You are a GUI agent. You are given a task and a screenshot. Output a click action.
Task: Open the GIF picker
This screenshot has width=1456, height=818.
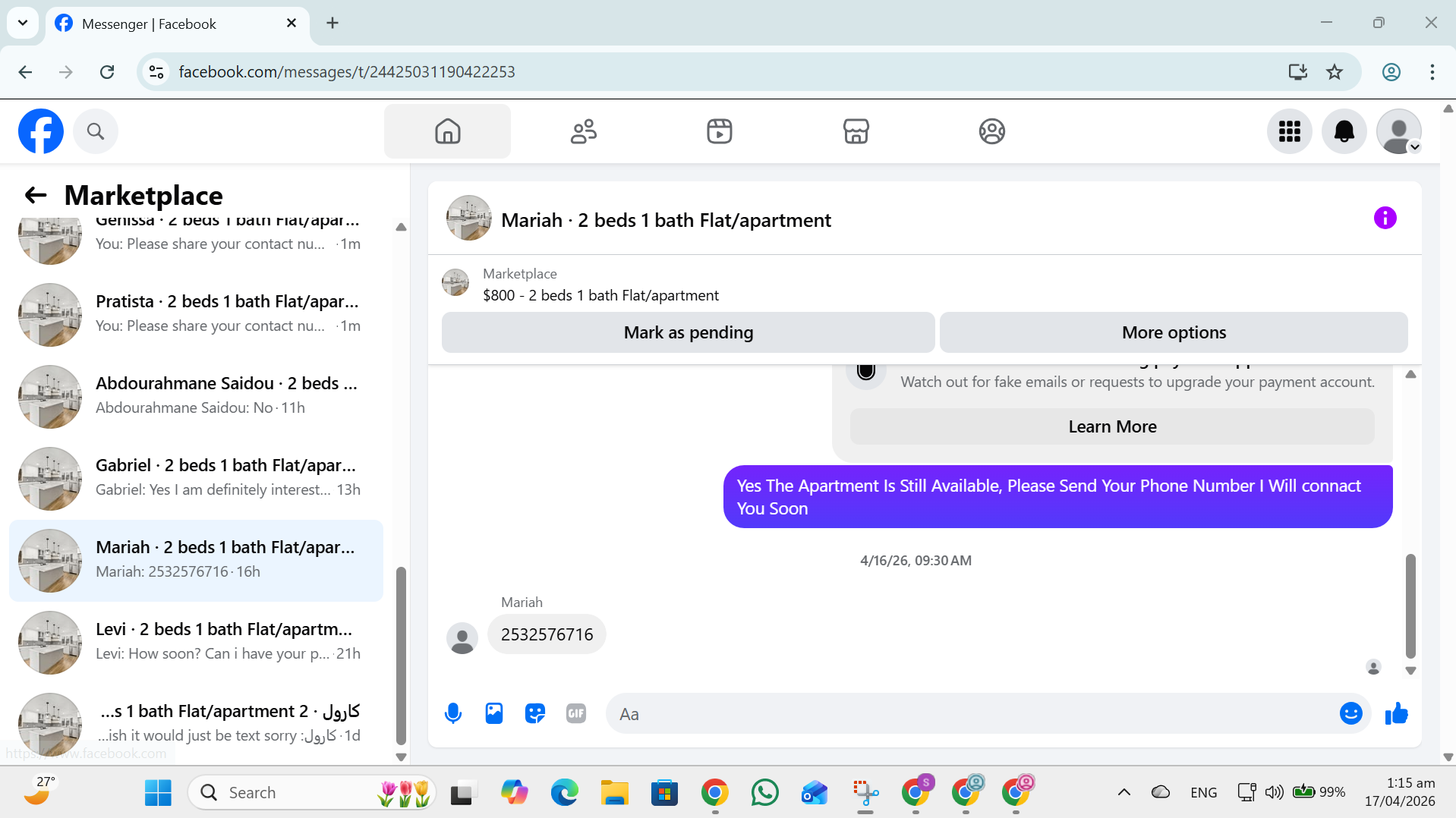pyautogui.click(x=576, y=713)
